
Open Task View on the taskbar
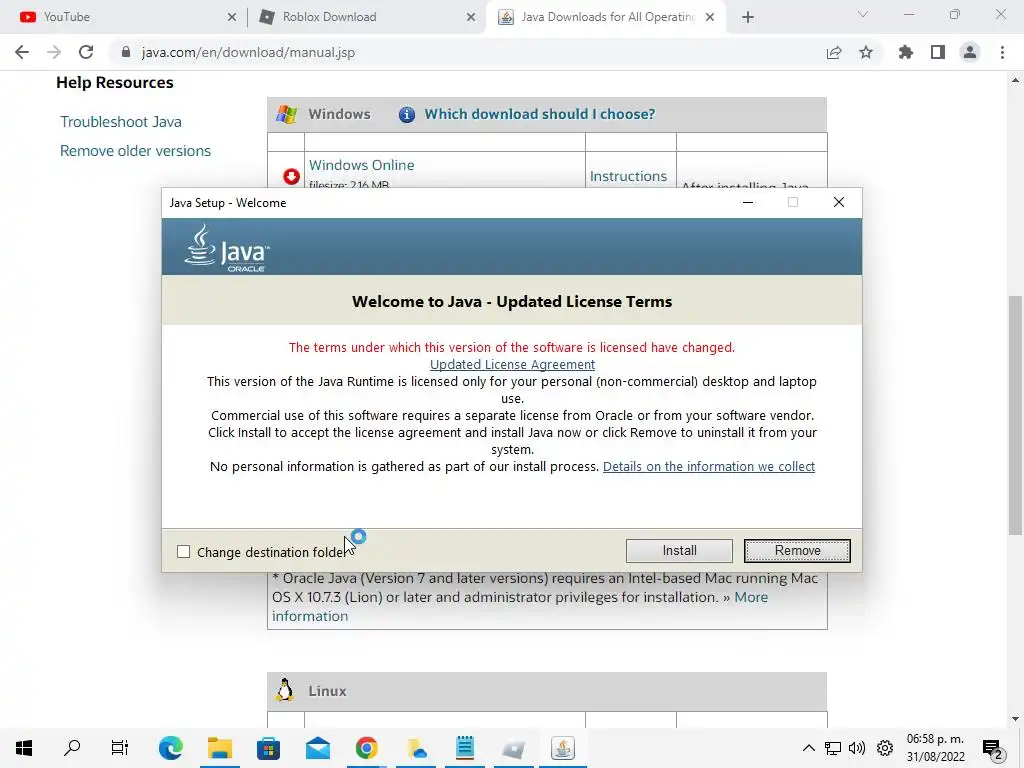(120, 748)
